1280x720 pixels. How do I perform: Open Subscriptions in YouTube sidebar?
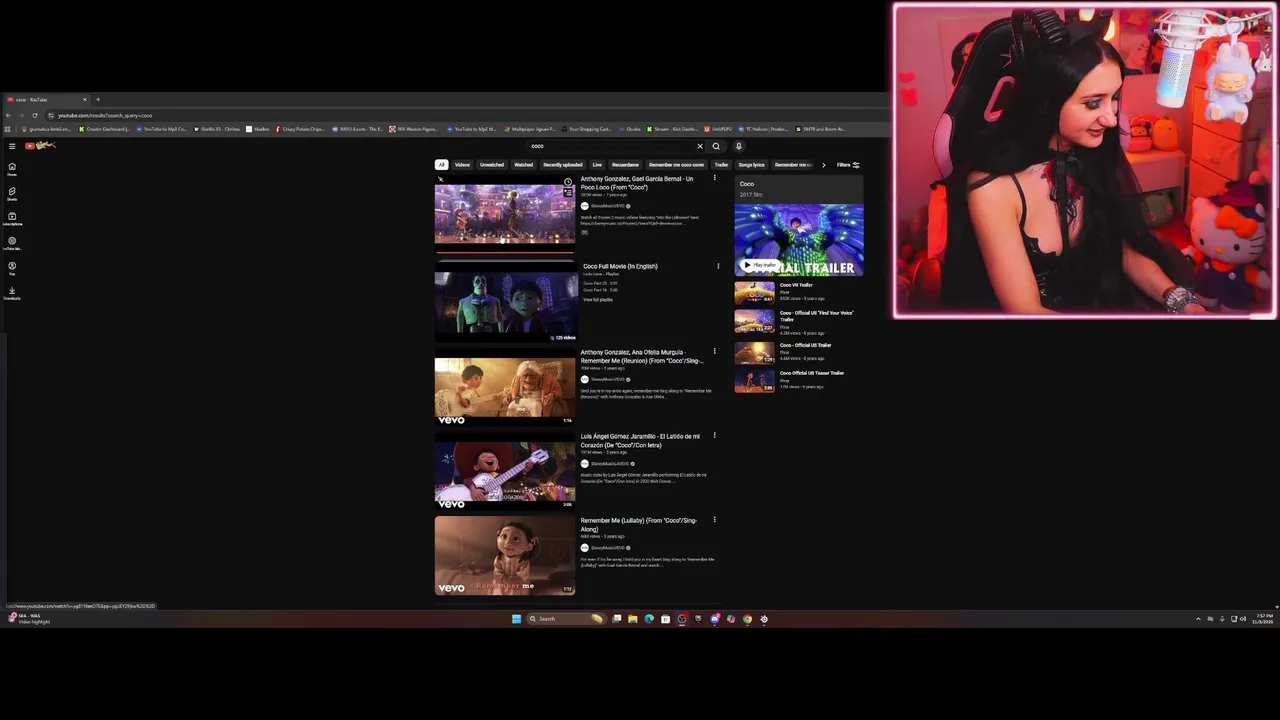pyautogui.click(x=12, y=218)
